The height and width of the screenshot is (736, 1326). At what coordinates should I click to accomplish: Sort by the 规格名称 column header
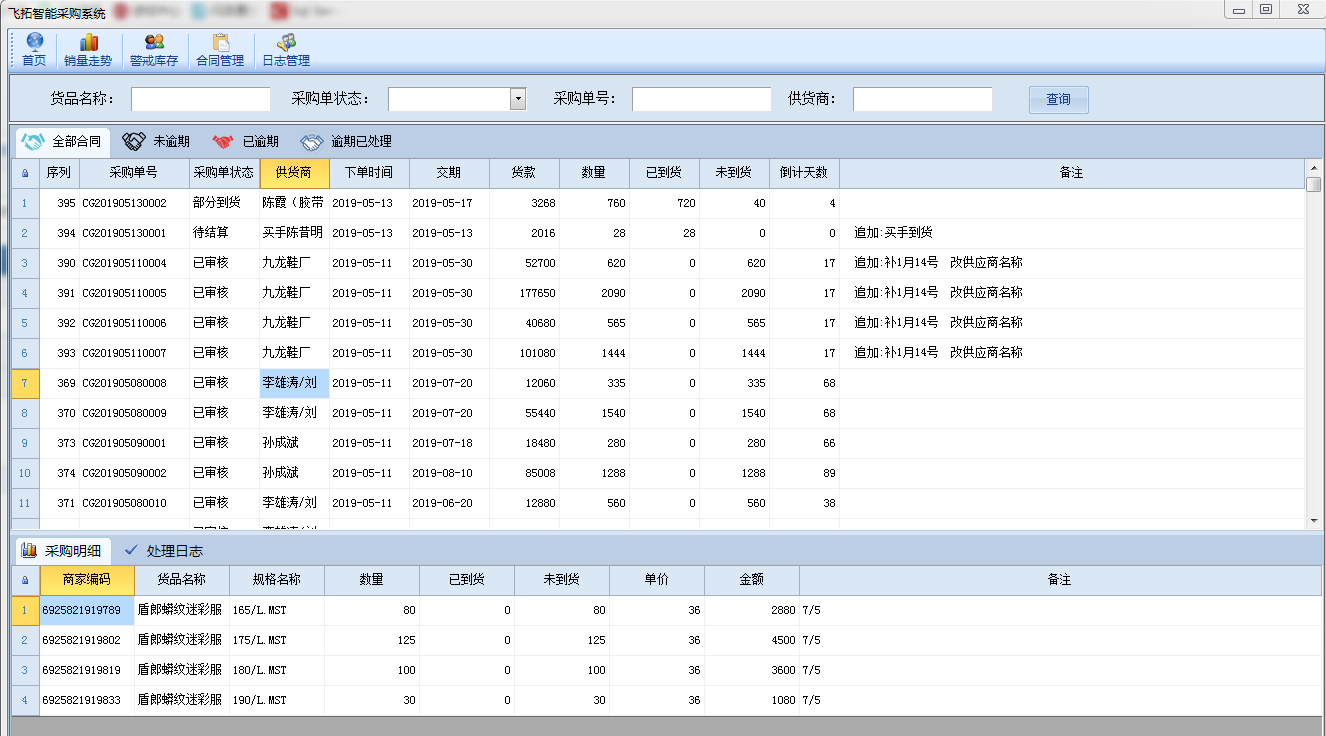[277, 580]
